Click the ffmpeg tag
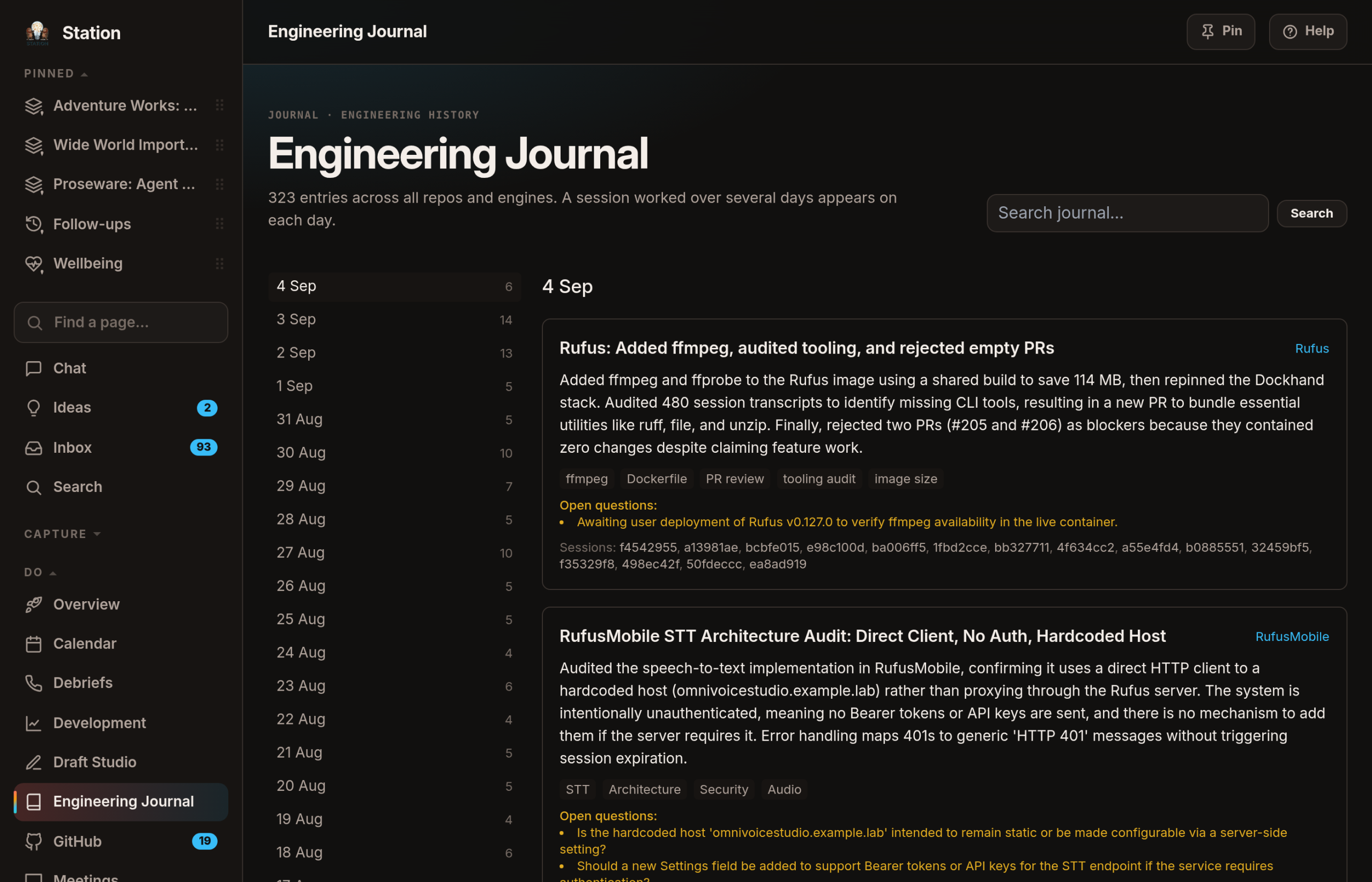1372x882 pixels. pyautogui.click(x=587, y=479)
